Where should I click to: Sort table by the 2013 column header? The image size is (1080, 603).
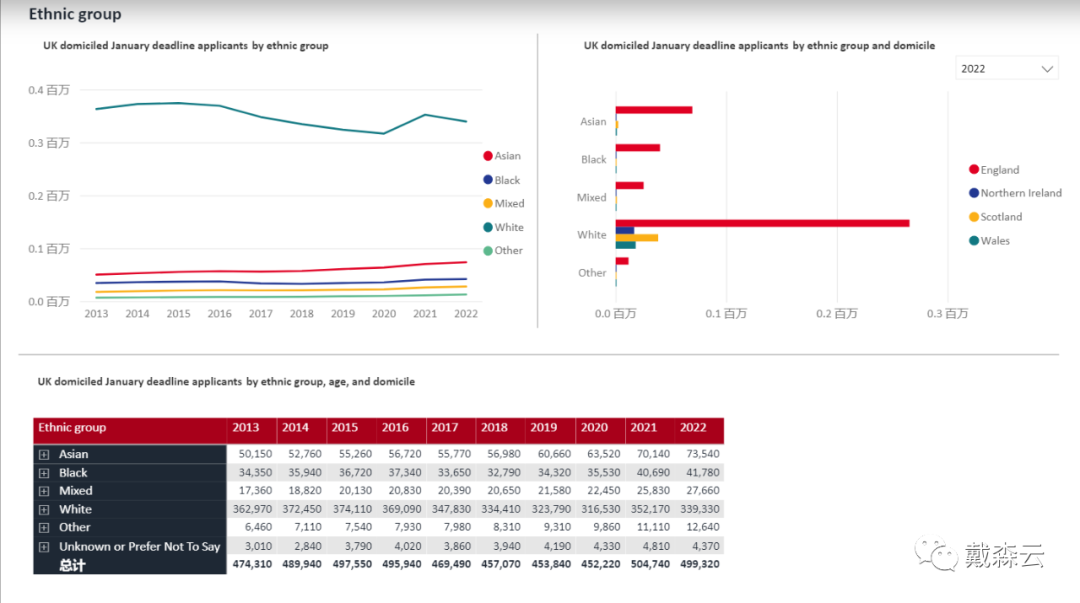pos(246,428)
